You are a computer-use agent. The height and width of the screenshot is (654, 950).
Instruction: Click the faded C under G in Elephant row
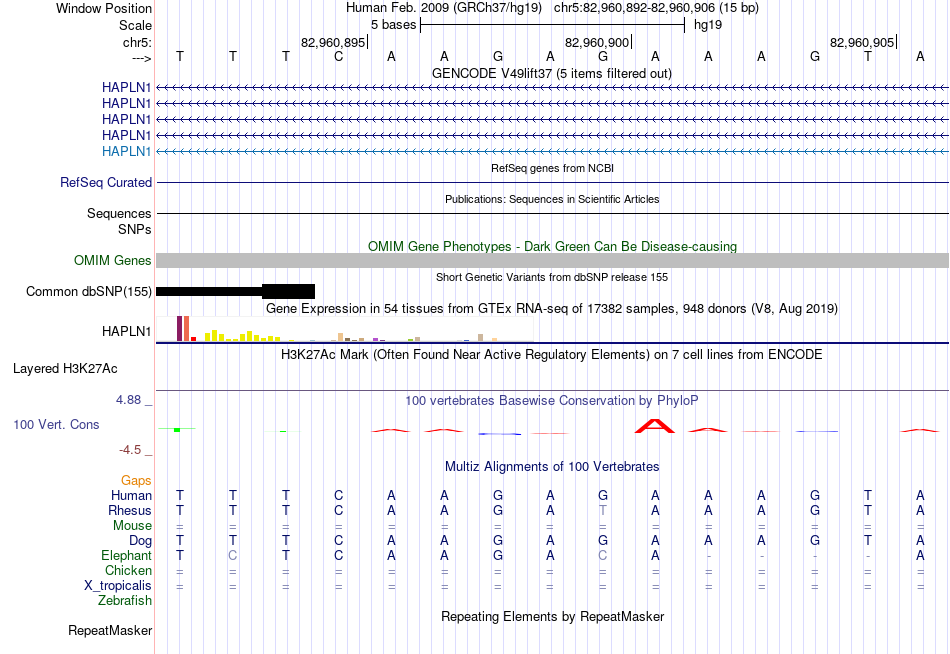[x=603, y=556]
